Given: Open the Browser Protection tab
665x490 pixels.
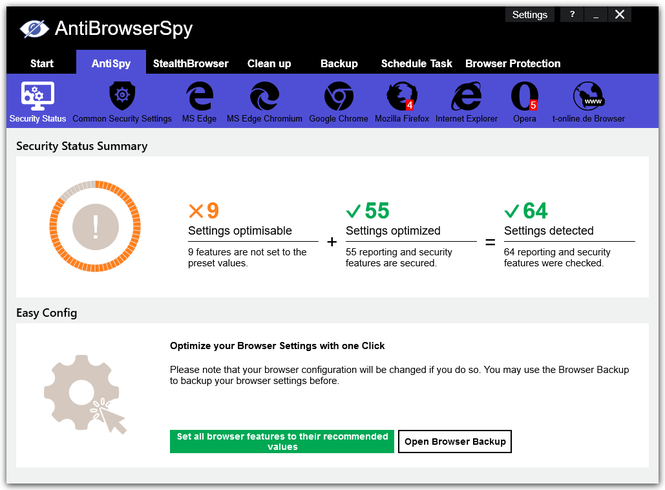Looking at the screenshot, I should point(513,63).
